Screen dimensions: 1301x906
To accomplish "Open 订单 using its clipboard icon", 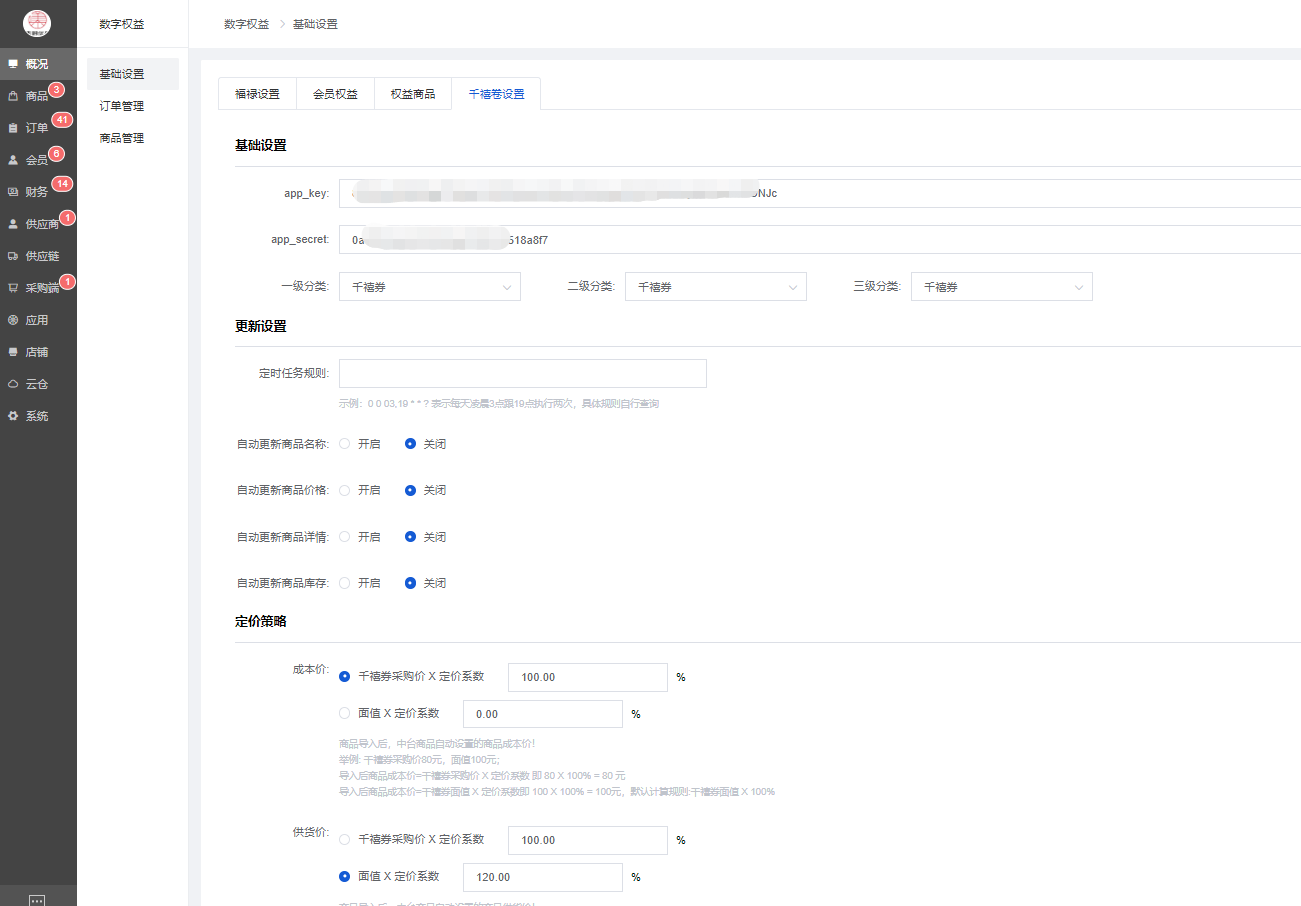I will 13,128.
